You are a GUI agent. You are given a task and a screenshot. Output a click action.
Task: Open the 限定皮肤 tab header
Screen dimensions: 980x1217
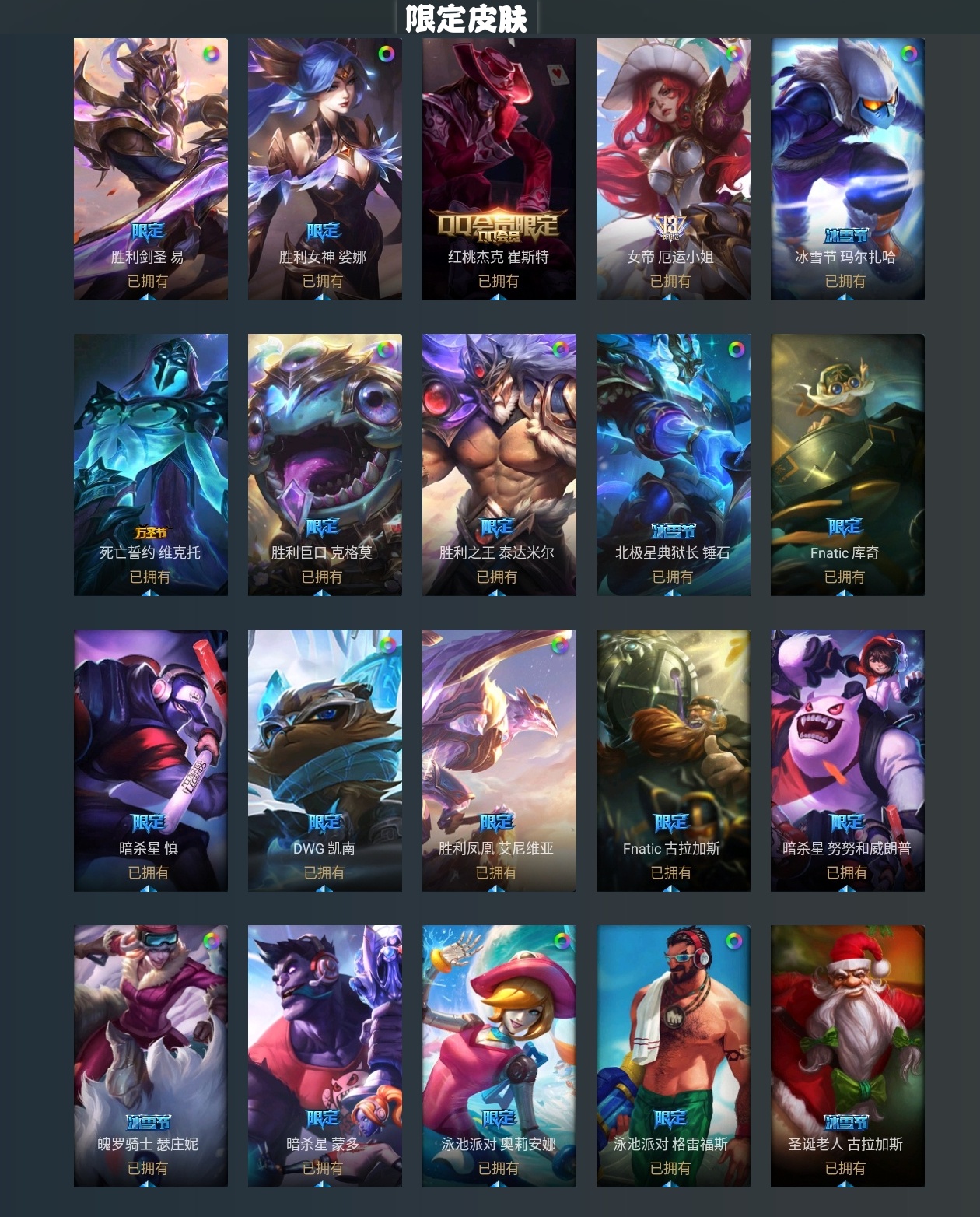coord(467,18)
